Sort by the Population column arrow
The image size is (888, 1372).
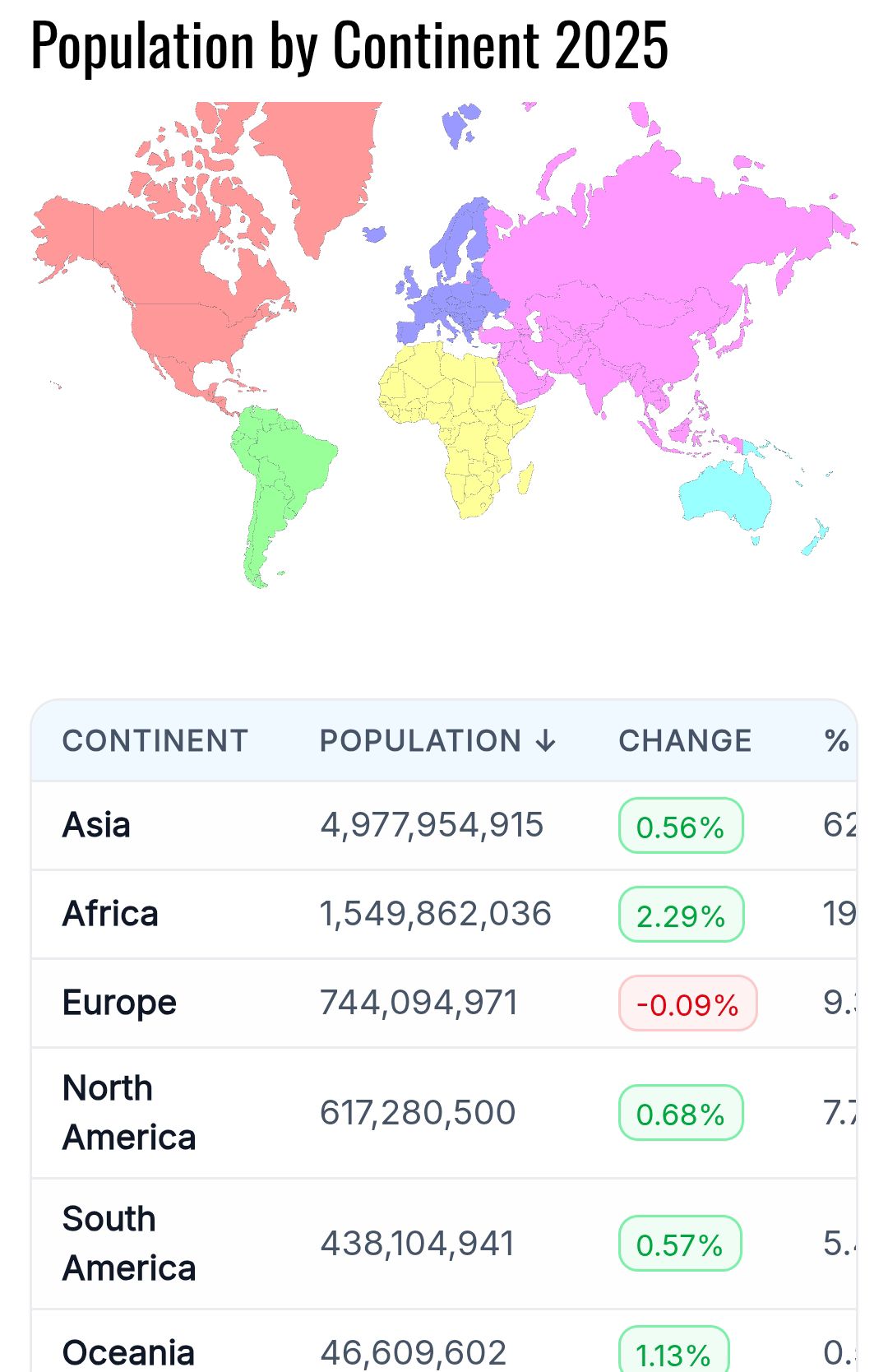(x=544, y=741)
